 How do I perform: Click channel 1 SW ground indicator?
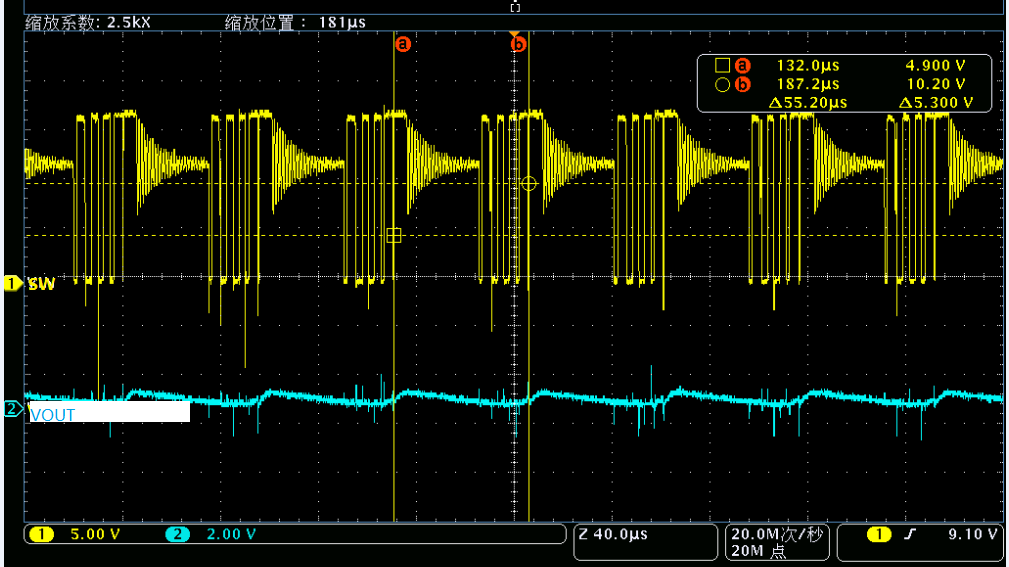coord(12,283)
